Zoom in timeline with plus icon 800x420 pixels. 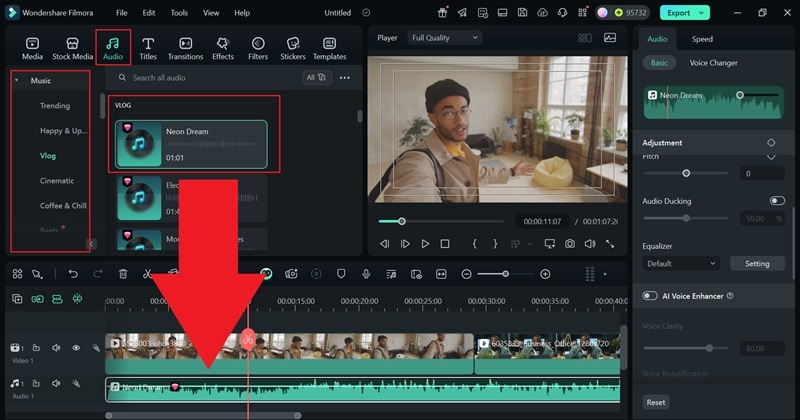coord(545,274)
